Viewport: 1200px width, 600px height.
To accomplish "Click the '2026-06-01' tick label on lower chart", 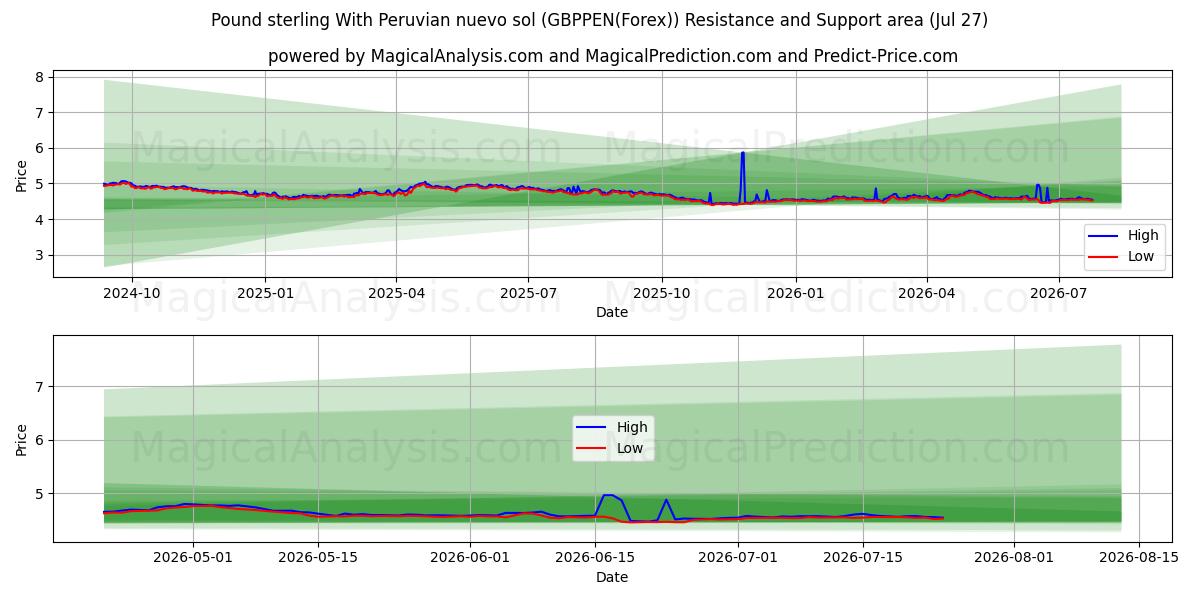I will (x=470, y=559).
